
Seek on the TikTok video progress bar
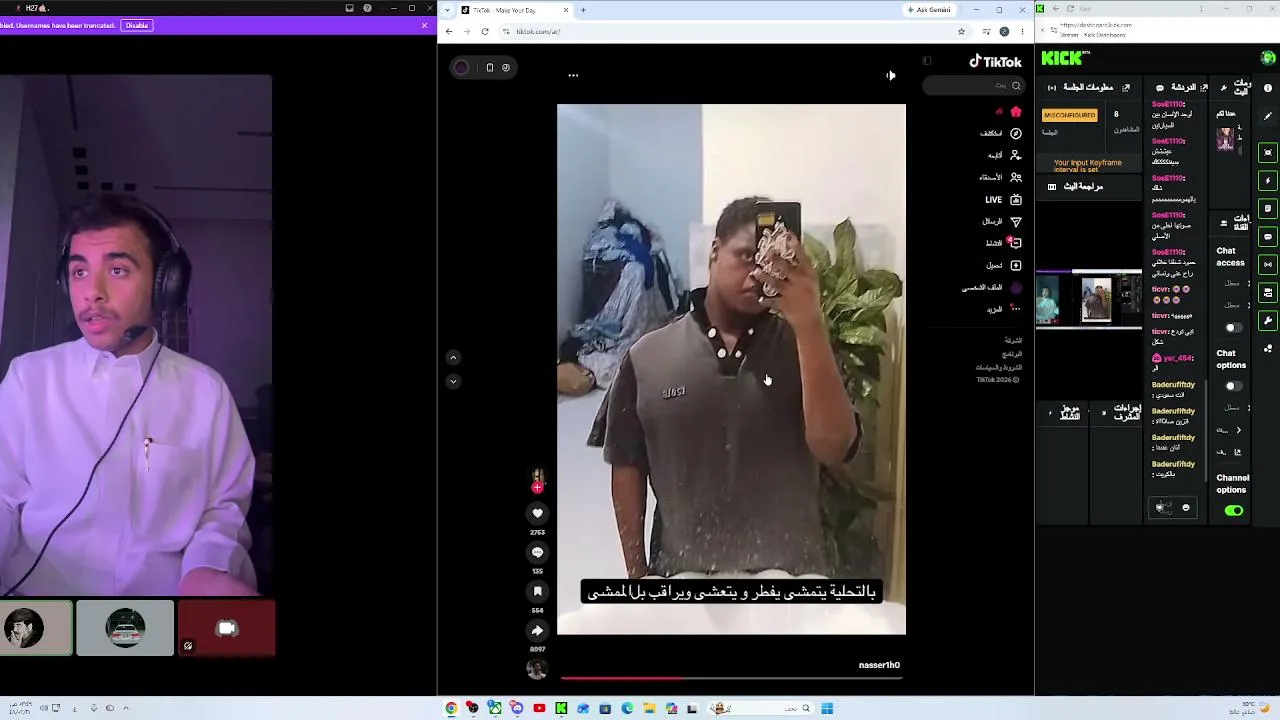pos(731,678)
